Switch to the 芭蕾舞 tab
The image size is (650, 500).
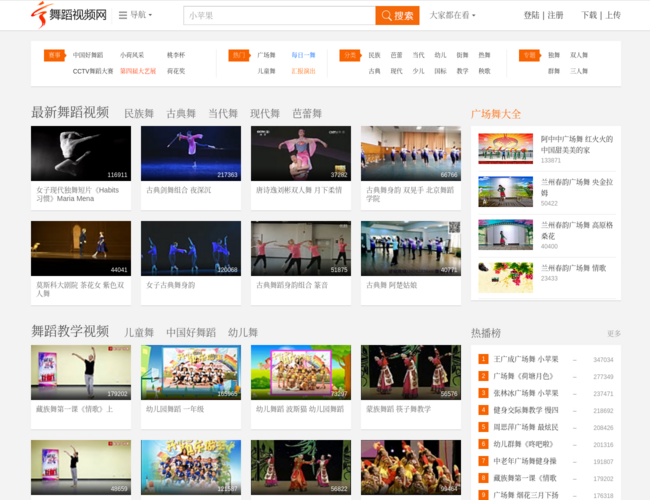[x=306, y=114]
